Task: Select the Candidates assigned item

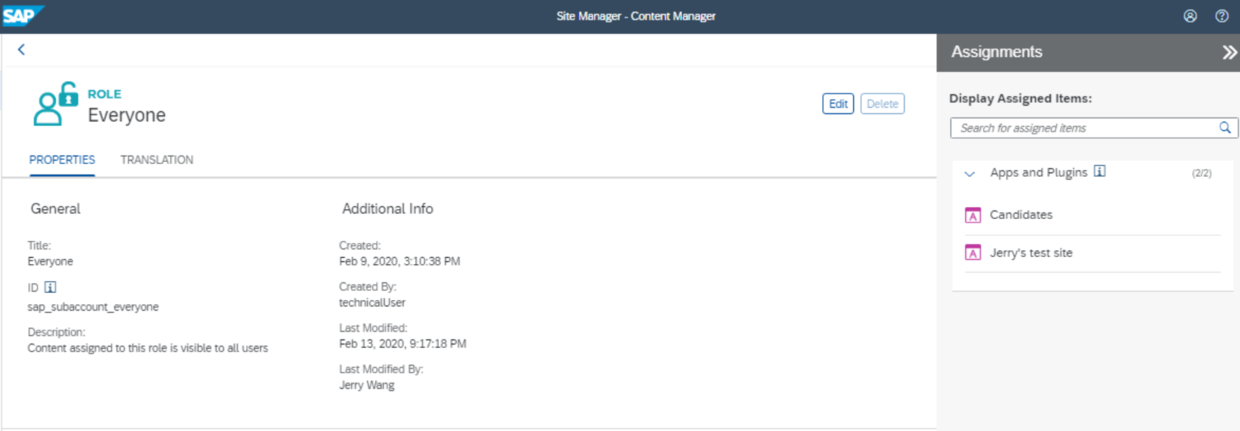Action: pos(1021,215)
